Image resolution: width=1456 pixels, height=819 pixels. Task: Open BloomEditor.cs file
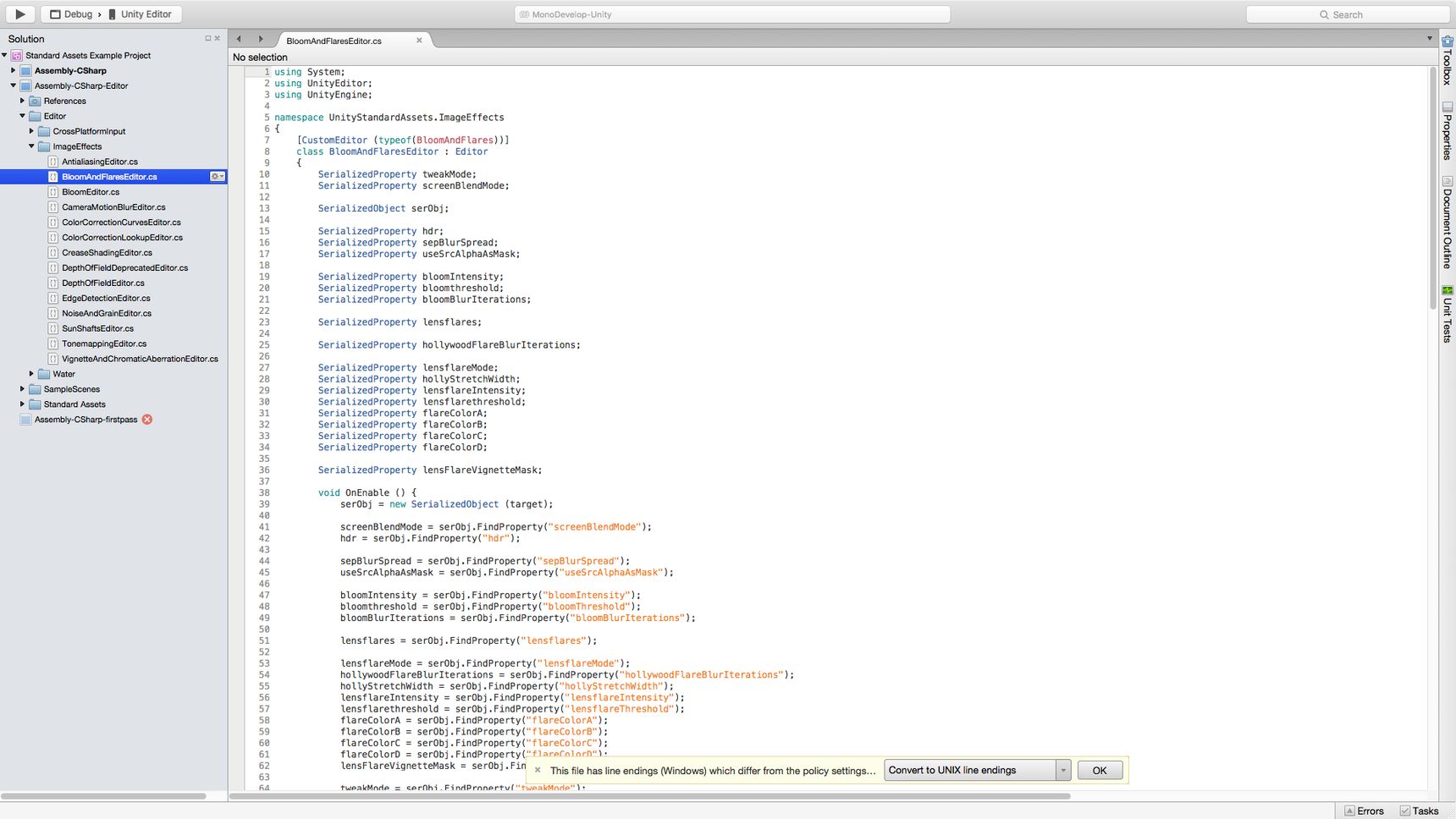(x=91, y=192)
